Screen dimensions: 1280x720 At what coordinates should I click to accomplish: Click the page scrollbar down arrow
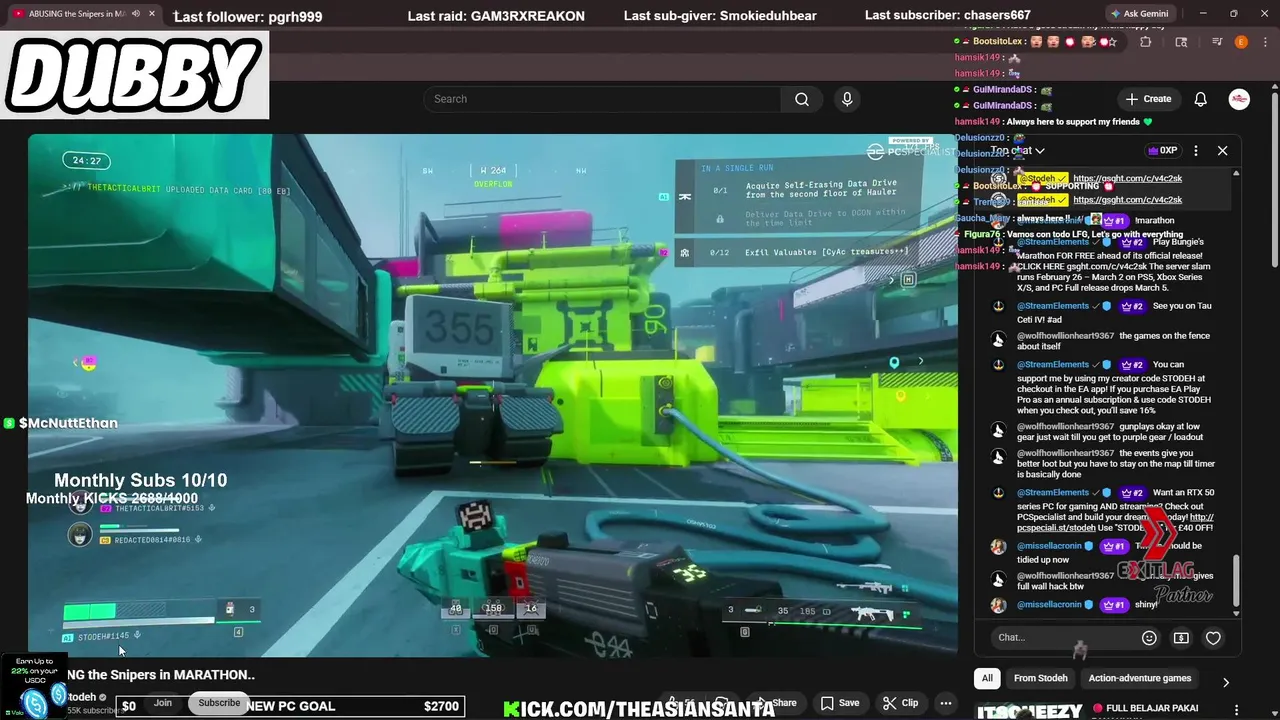(x=1274, y=713)
